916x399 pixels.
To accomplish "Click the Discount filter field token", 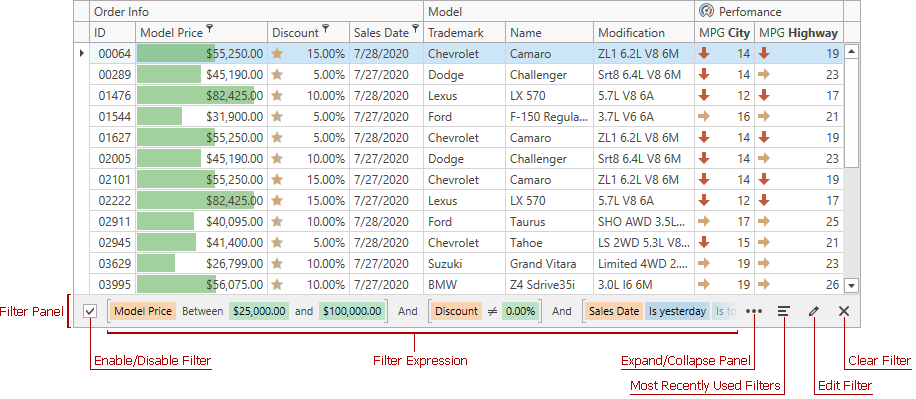I will point(456,311).
